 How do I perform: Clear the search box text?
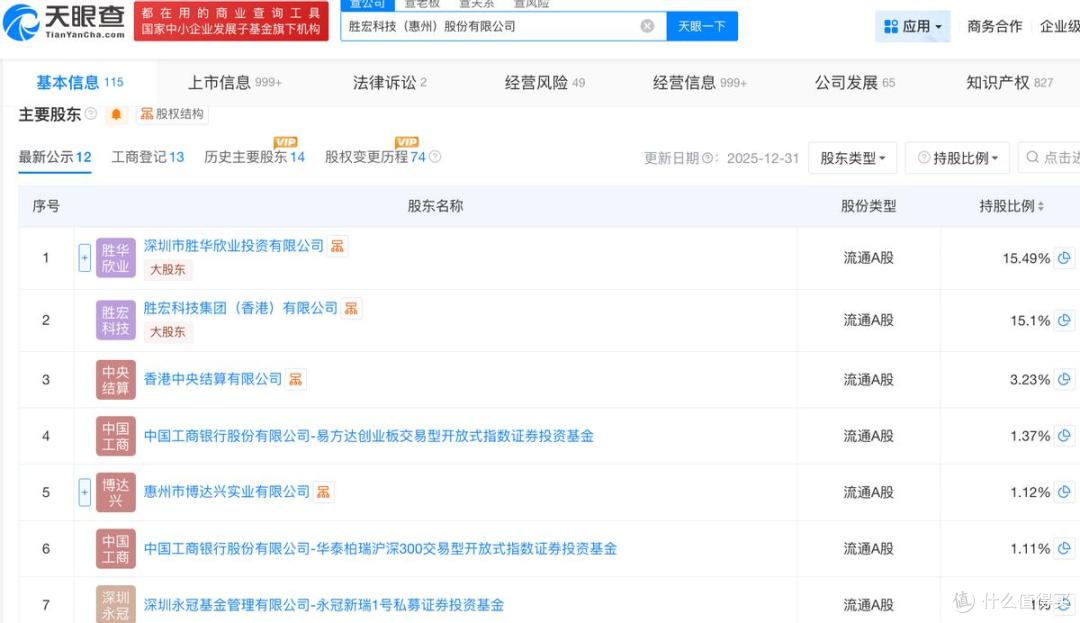647,26
